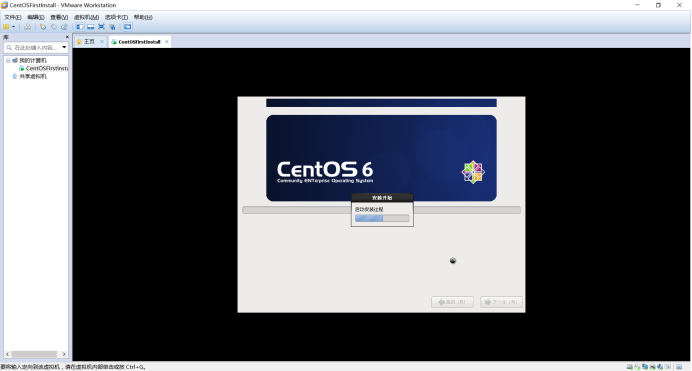Image resolution: width=692 pixels, height=371 pixels.
Task: Open the 帮助(H) menu
Action: (143, 17)
